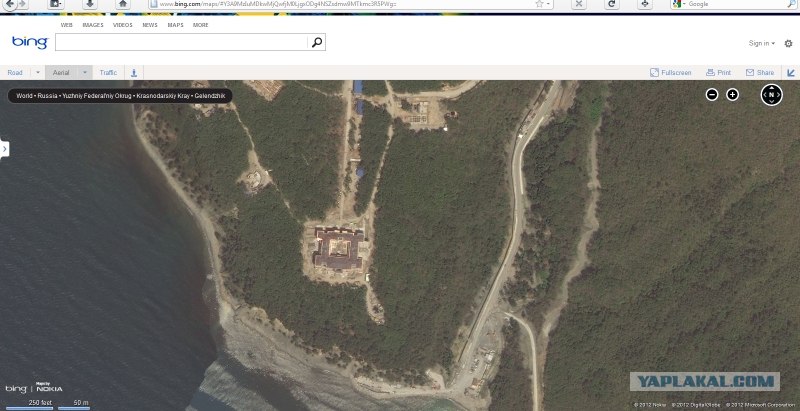This screenshot has height=411, width=800.
Task: Click the browser crosshair toolbar icon
Action: tap(644, 4)
